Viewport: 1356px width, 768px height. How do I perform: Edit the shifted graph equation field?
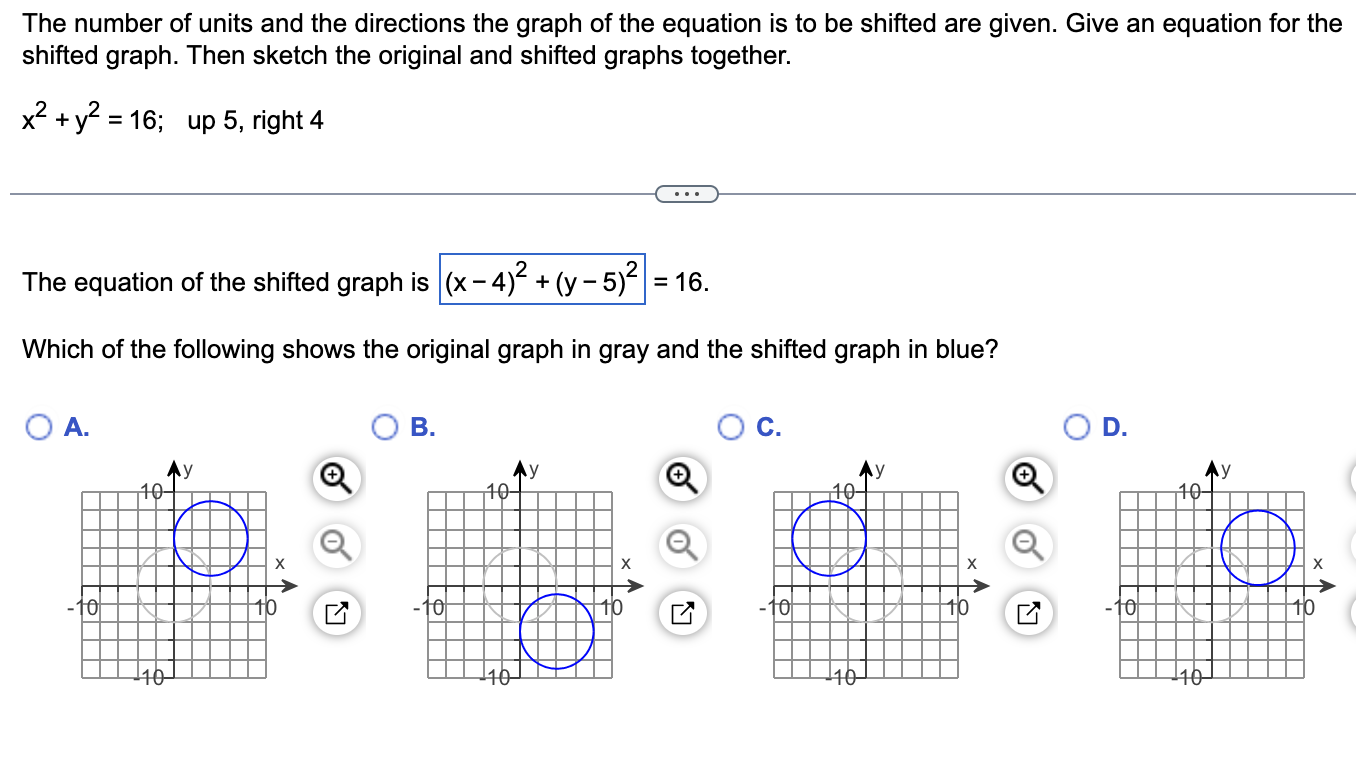tap(542, 280)
